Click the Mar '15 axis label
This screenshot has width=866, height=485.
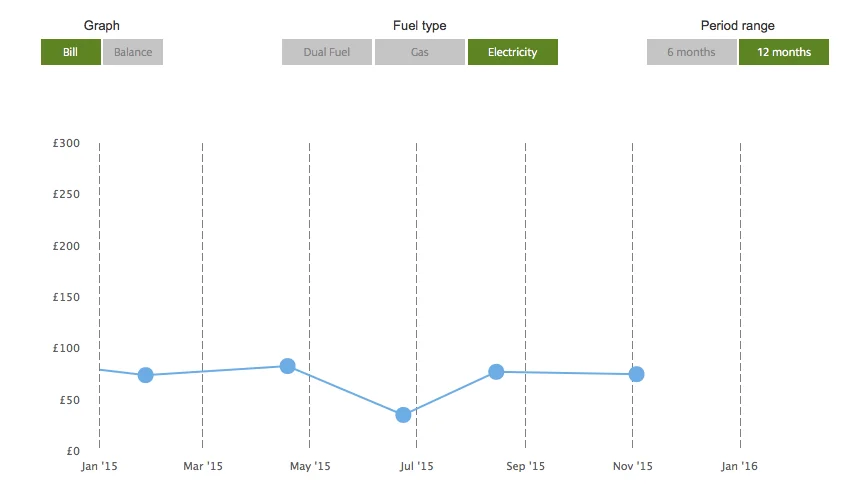[x=203, y=466]
